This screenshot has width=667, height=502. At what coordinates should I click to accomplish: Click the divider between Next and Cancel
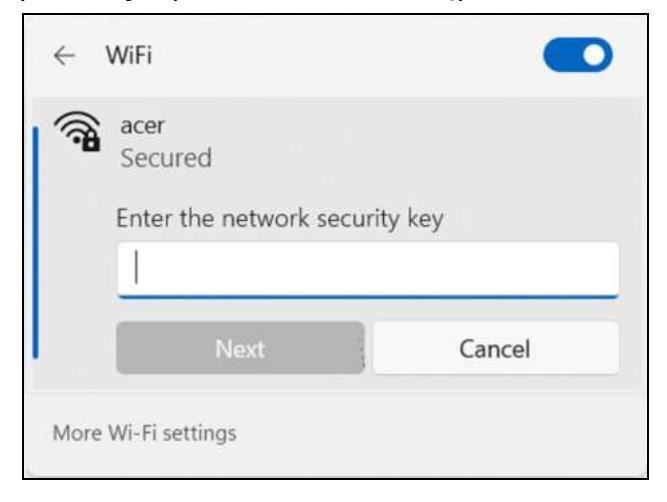tap(369, 348)
